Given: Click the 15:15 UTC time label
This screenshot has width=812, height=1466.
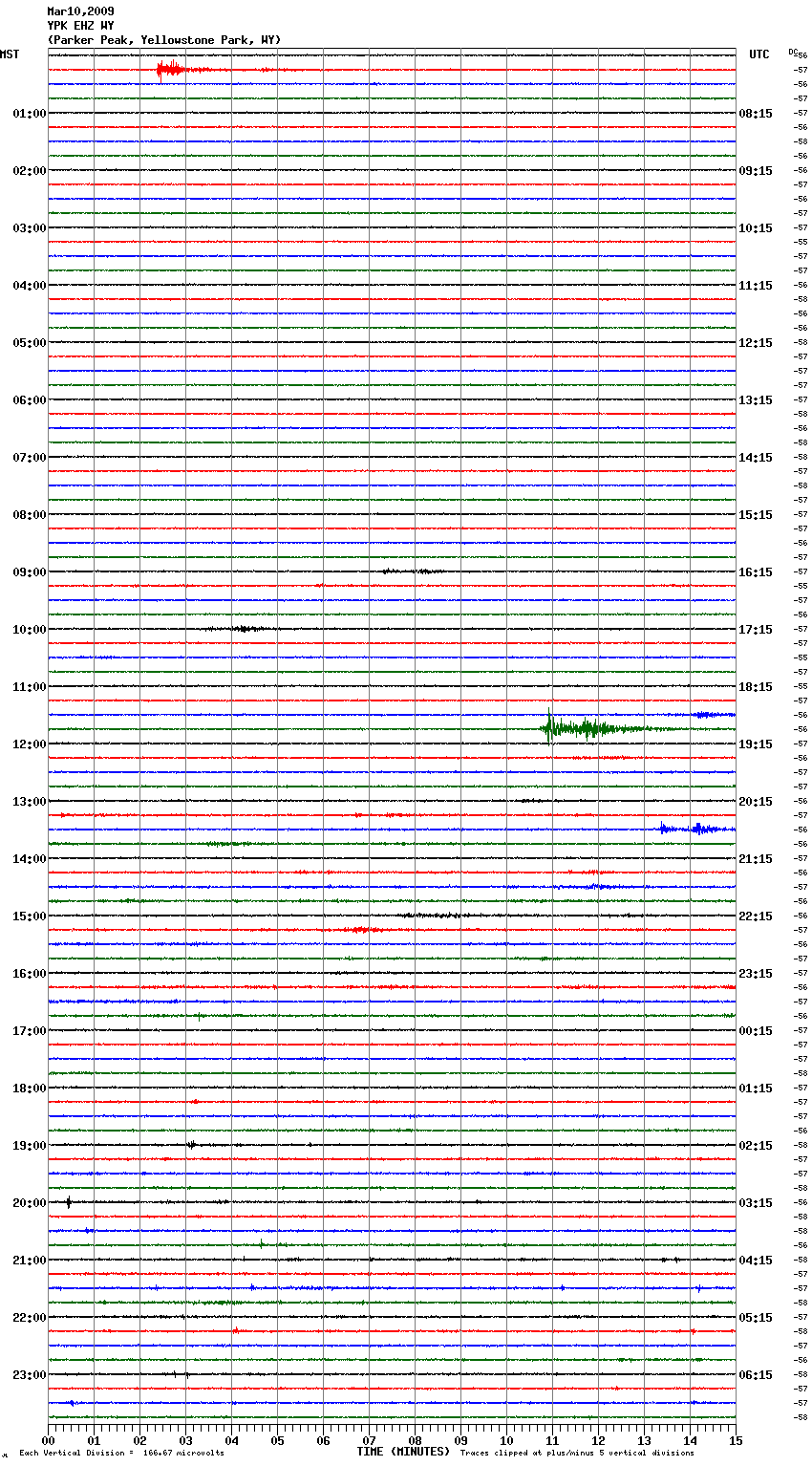Looking at the screenshot, I should click(x=756, y=515).
